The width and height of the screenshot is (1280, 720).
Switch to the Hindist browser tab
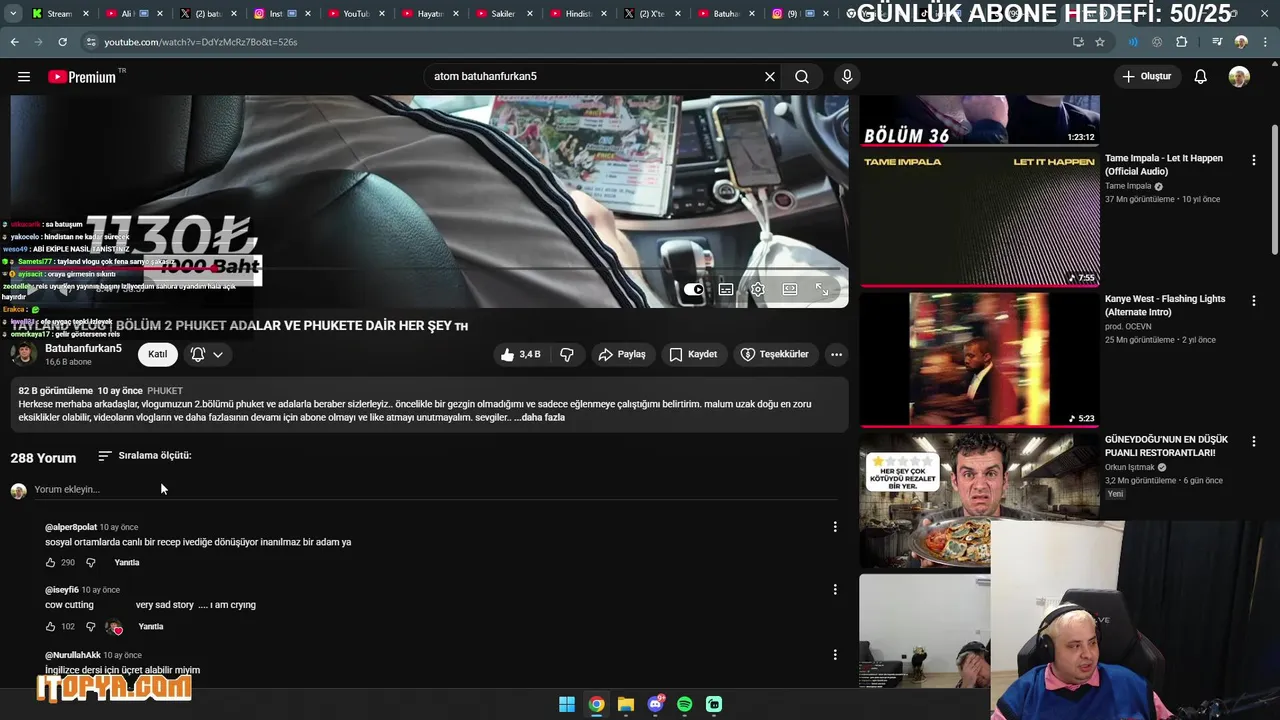(578, 14)
